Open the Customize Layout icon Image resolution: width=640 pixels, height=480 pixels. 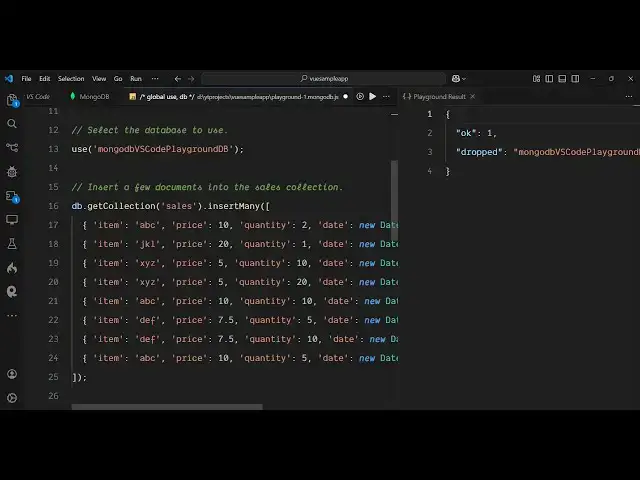pyautogui.click(x=536, y=78)
